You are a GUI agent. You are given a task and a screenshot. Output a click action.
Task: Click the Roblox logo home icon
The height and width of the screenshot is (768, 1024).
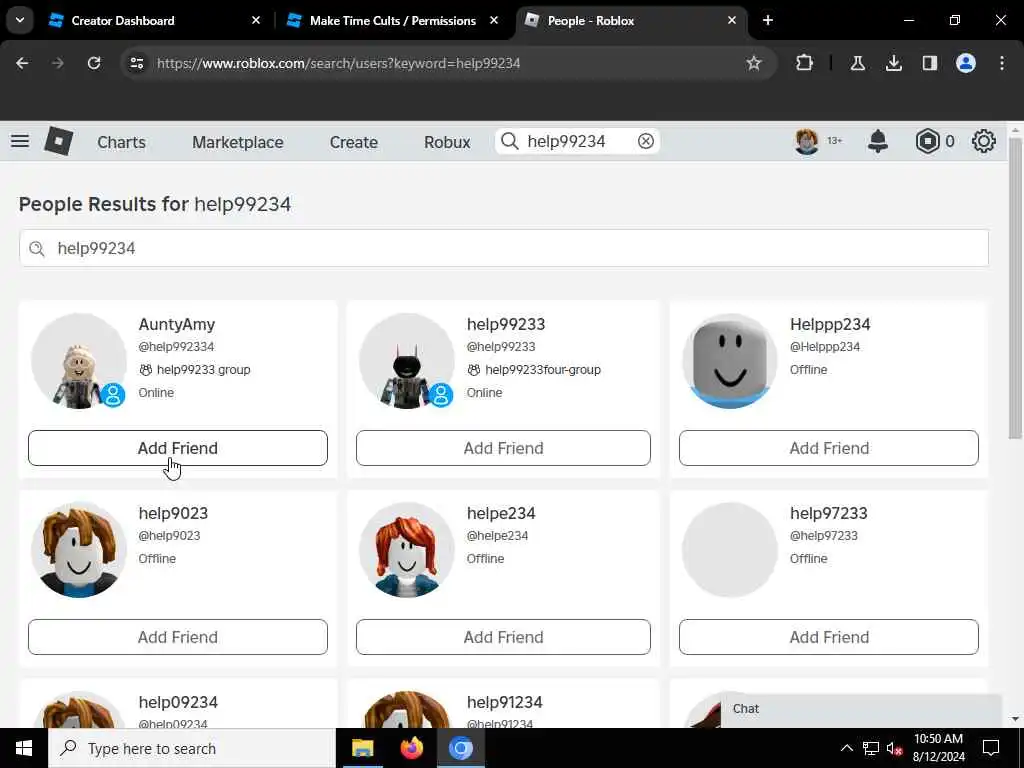pyautogui.click(x=58, y=141)
